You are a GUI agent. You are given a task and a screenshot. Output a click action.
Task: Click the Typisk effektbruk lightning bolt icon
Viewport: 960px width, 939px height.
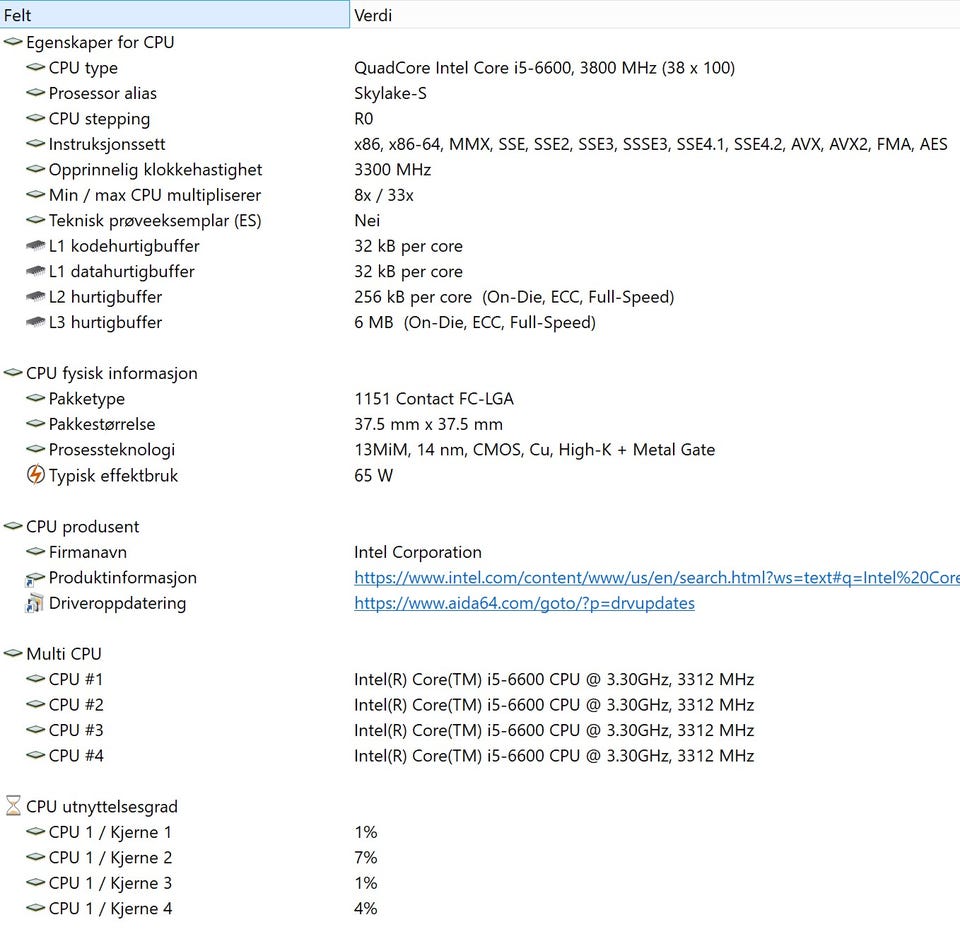pyautogui.click(x=36, y=474)
